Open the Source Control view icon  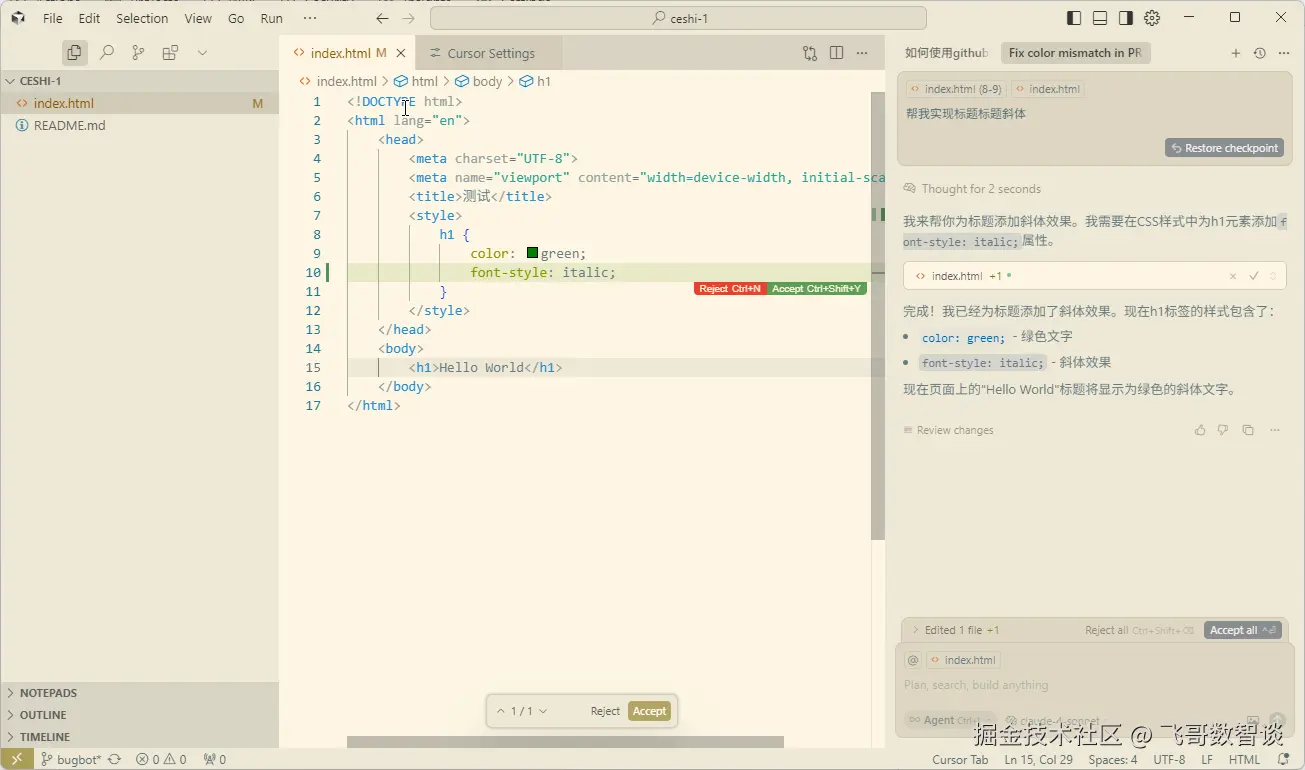[x=138, y=53]
